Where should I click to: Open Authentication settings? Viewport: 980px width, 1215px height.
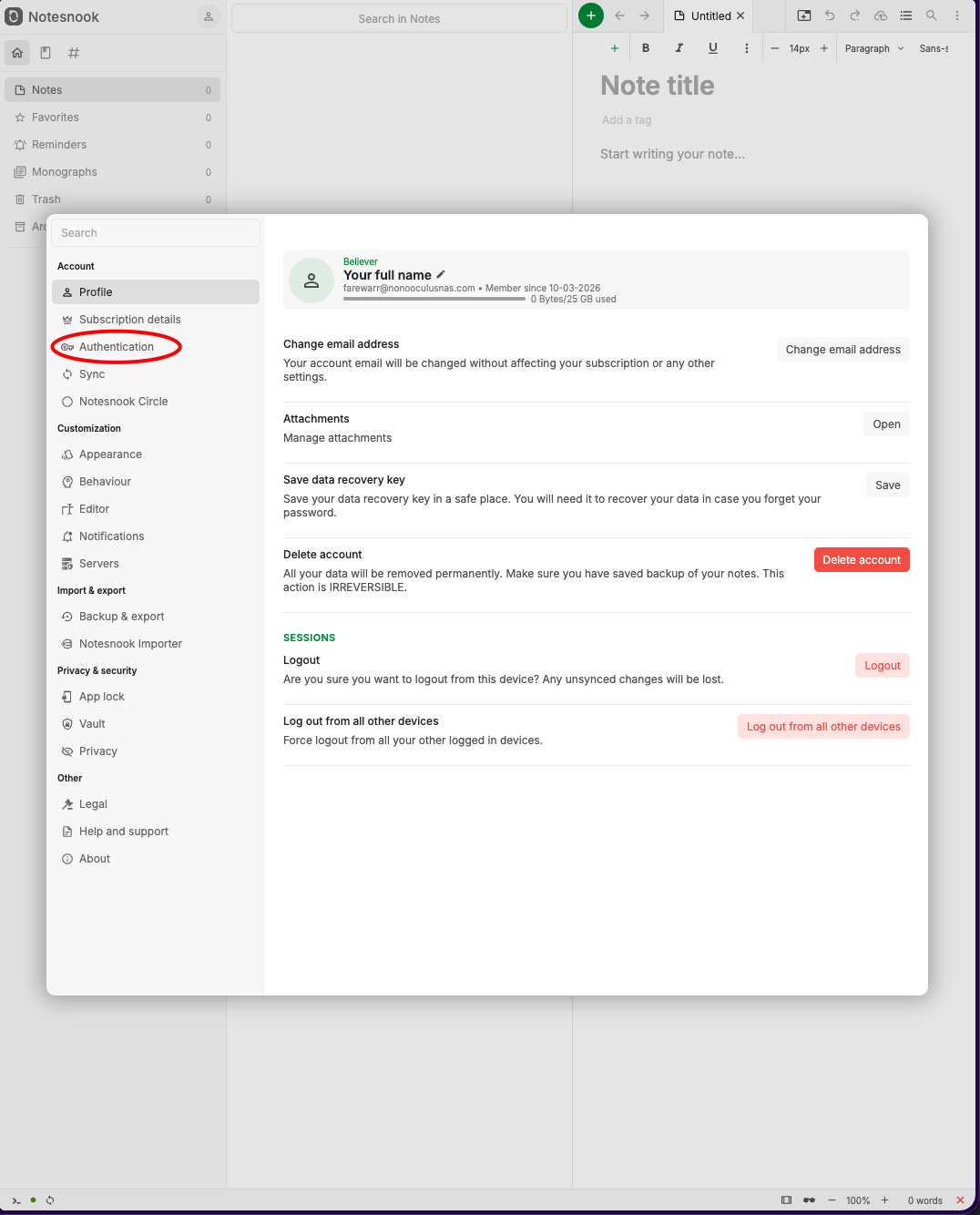[156, 347]
